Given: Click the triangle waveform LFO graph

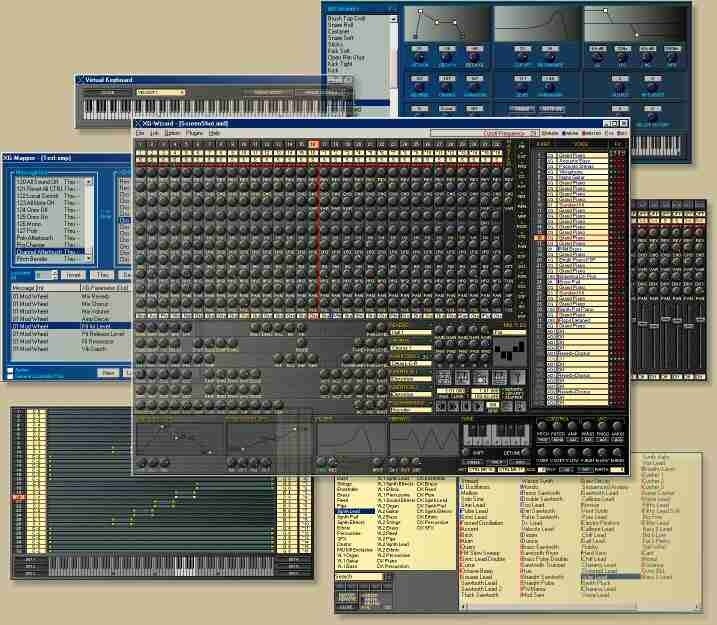Looking at the screenshot, I should [352, 440].
